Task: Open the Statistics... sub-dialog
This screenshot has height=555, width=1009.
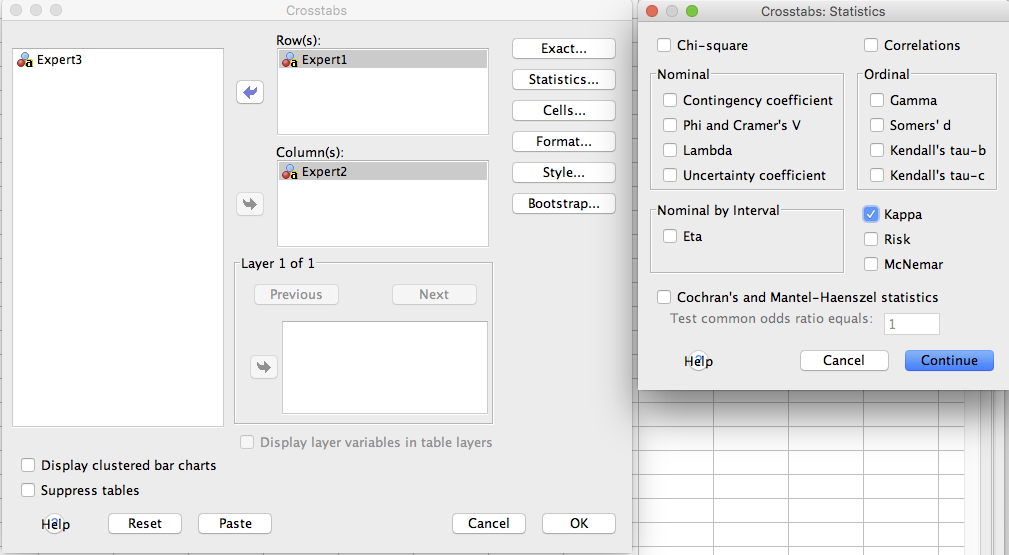Action: 564,79
